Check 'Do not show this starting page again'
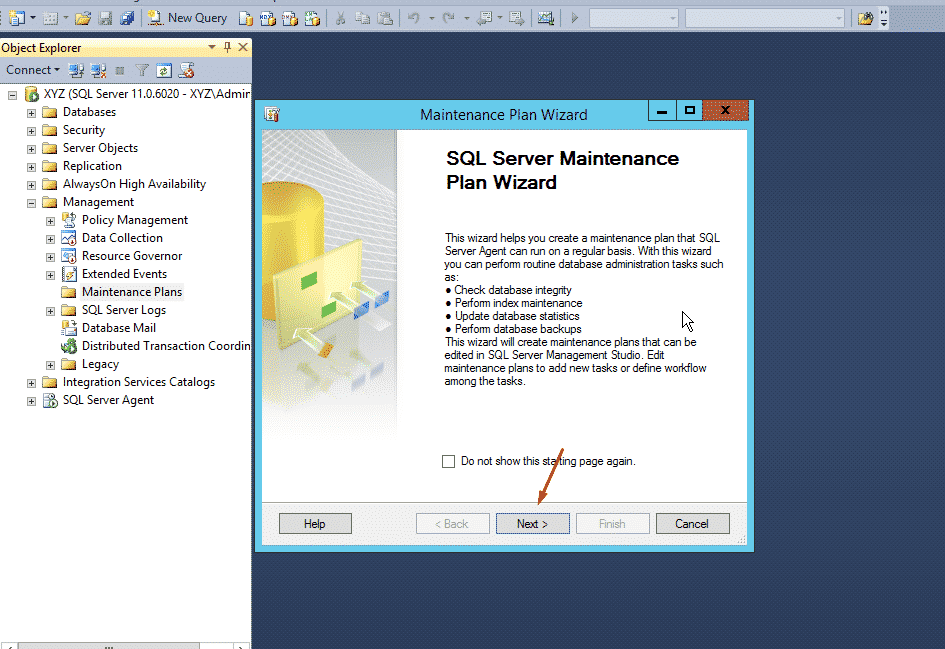Screen dimensions: 945x649 [448, 461]
